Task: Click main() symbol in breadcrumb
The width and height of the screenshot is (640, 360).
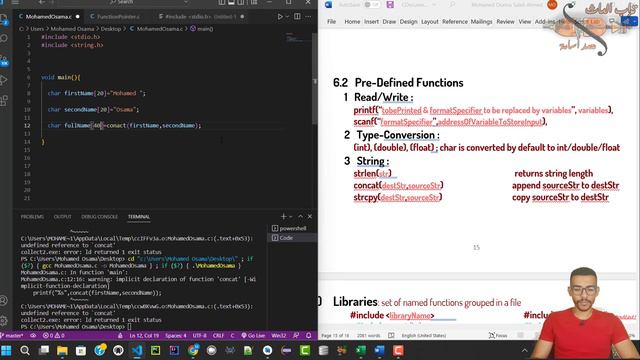Action: point(201,29)
